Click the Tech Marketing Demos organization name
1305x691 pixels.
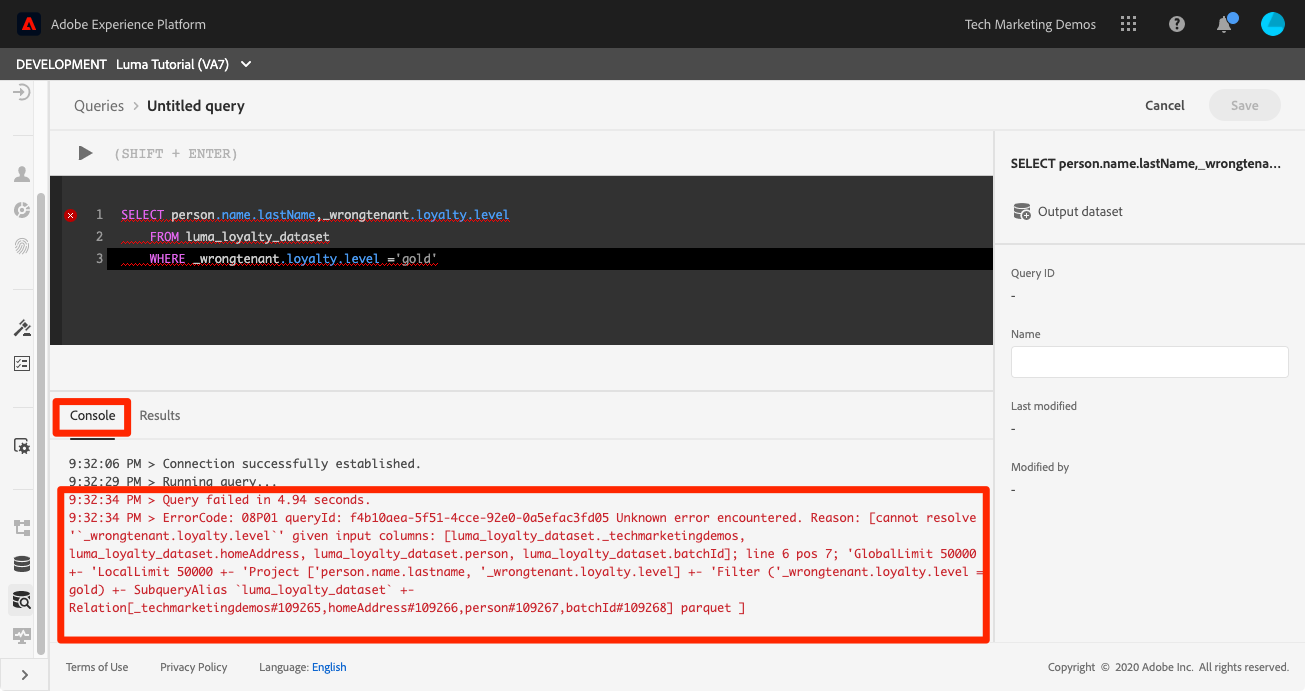(x=1030, y=24)
